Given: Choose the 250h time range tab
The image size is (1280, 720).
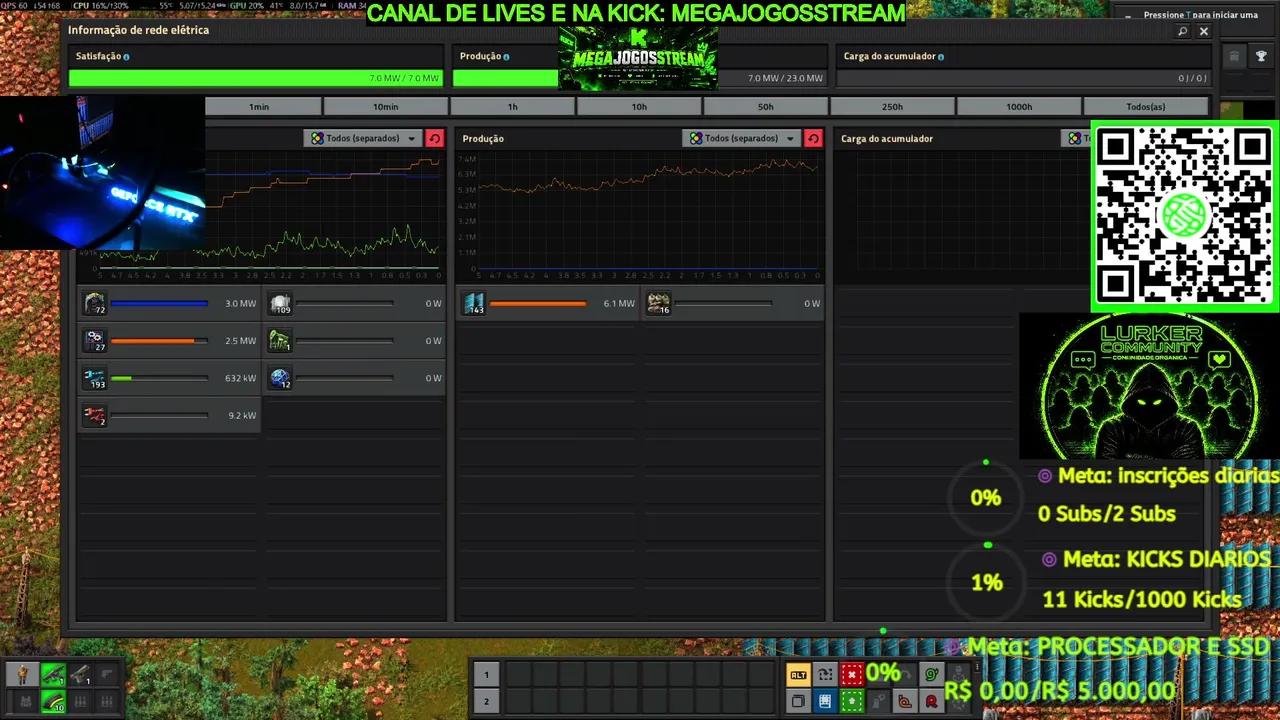Looking at the screenshot, I should pyautogui.click(x=892, y=106).
